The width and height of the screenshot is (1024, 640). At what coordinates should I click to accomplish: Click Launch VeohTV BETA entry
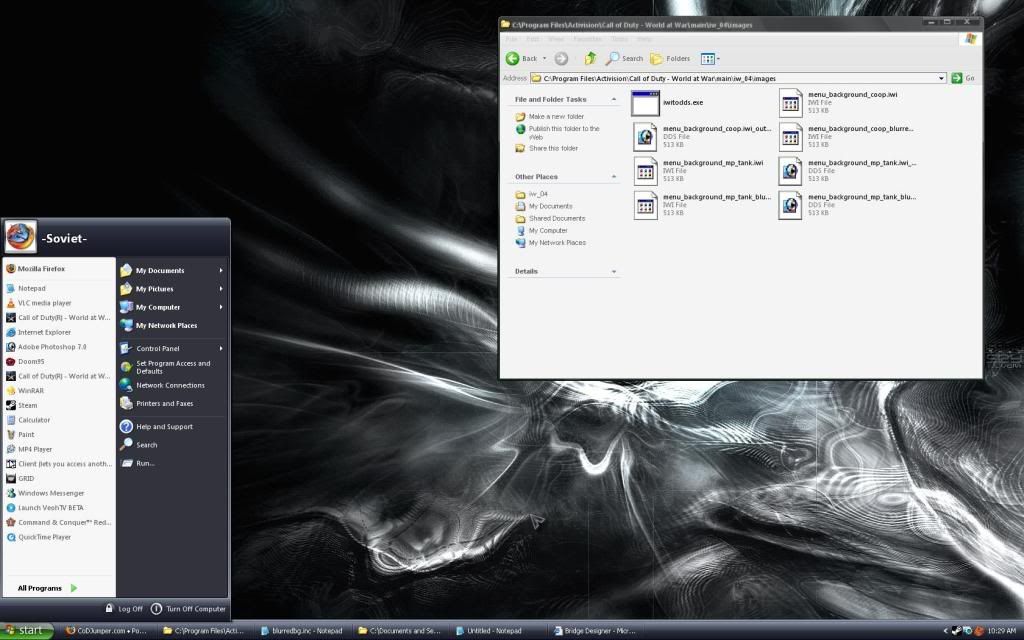click(x=59, y=508)
